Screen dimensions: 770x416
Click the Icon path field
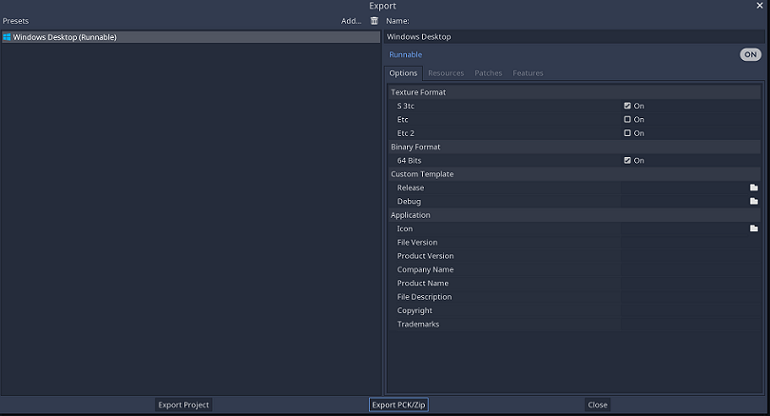pos(684,228)
